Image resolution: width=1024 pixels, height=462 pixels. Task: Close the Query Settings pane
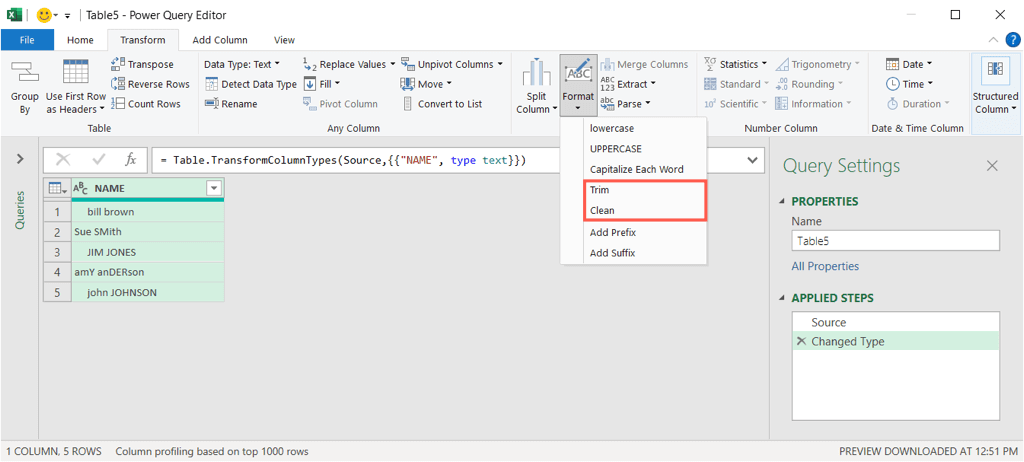coord(992,166)
